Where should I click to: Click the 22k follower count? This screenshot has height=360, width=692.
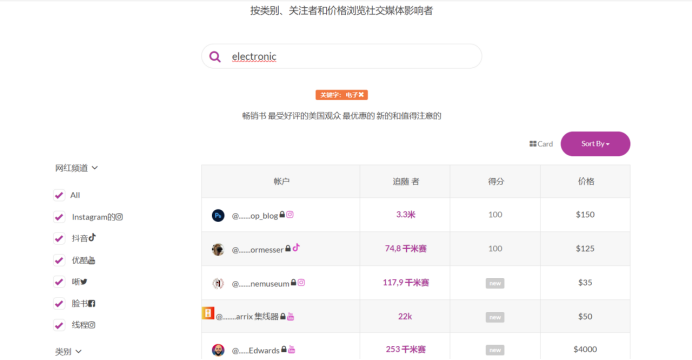click(x=405, y=316)
